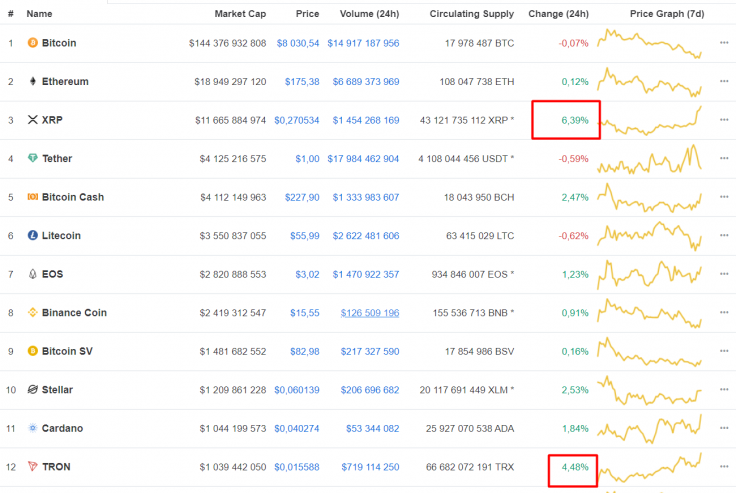
Task: Click XRP 24h change 6,39%
Action: coord(575,120)
